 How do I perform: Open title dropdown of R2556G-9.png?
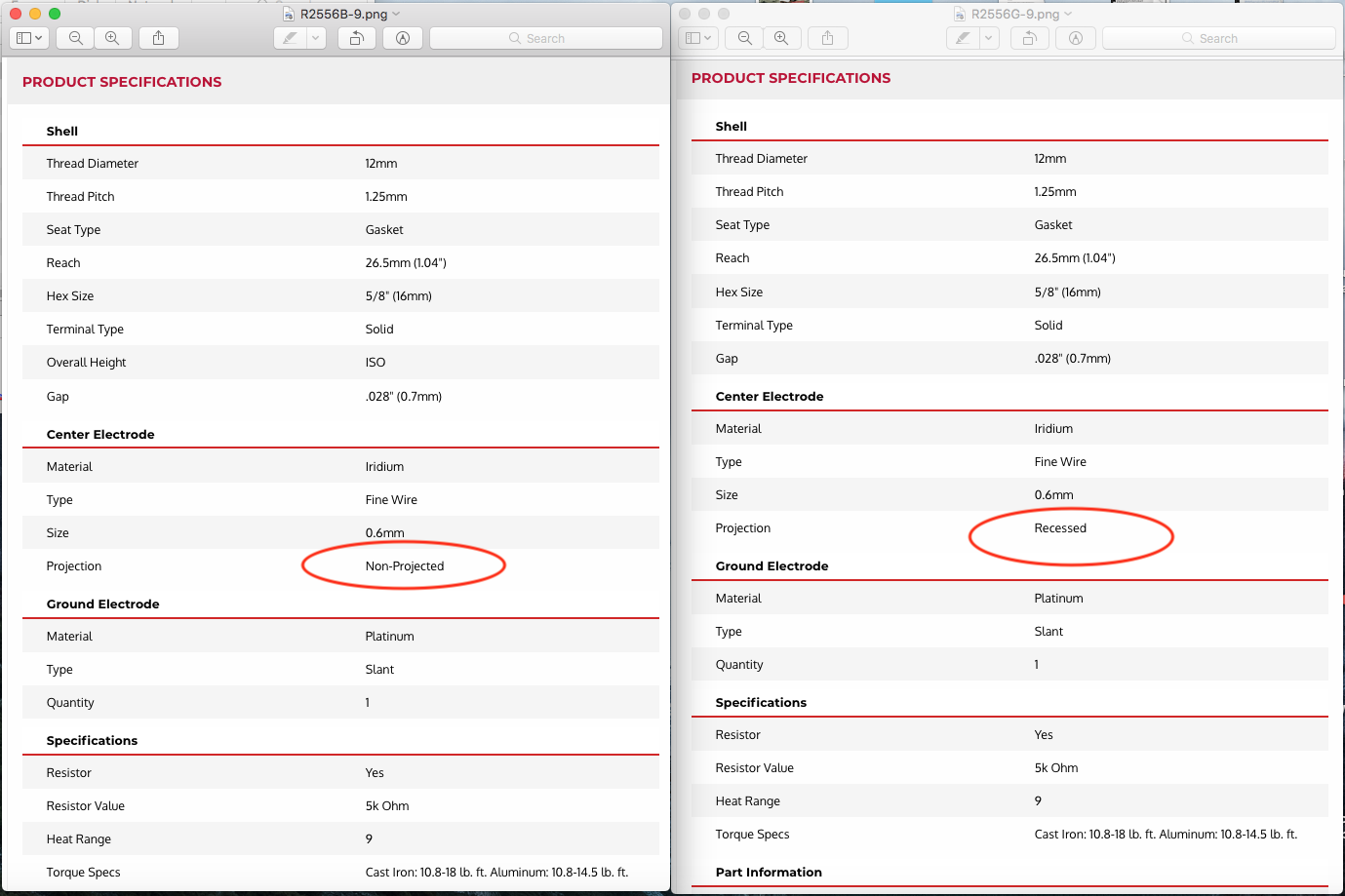(1068, 14)
